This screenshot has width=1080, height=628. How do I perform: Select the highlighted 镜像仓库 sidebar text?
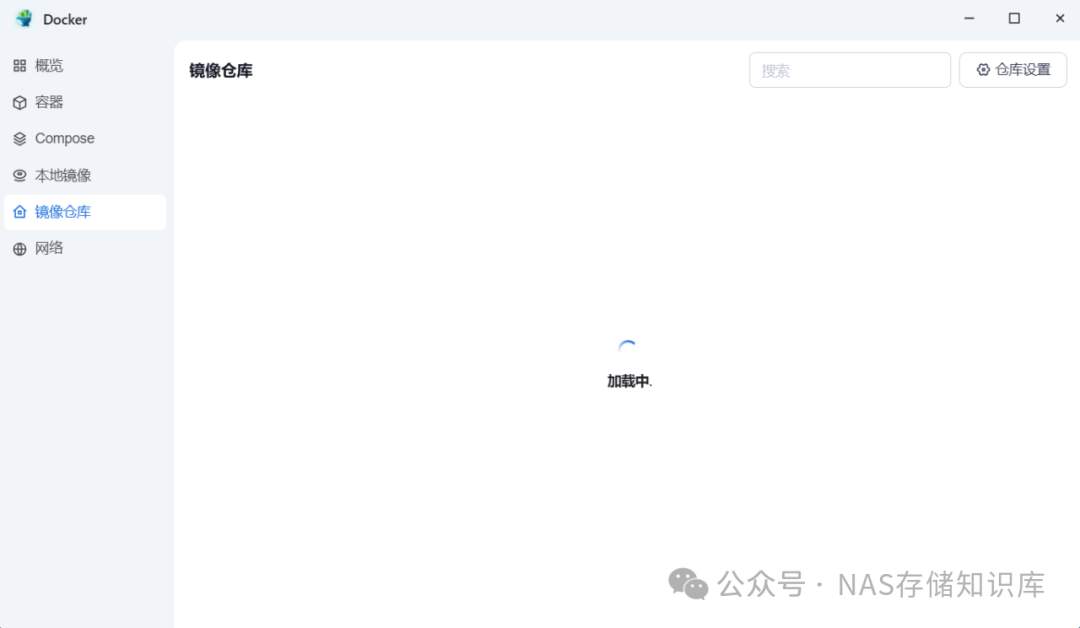coord(63,212)
